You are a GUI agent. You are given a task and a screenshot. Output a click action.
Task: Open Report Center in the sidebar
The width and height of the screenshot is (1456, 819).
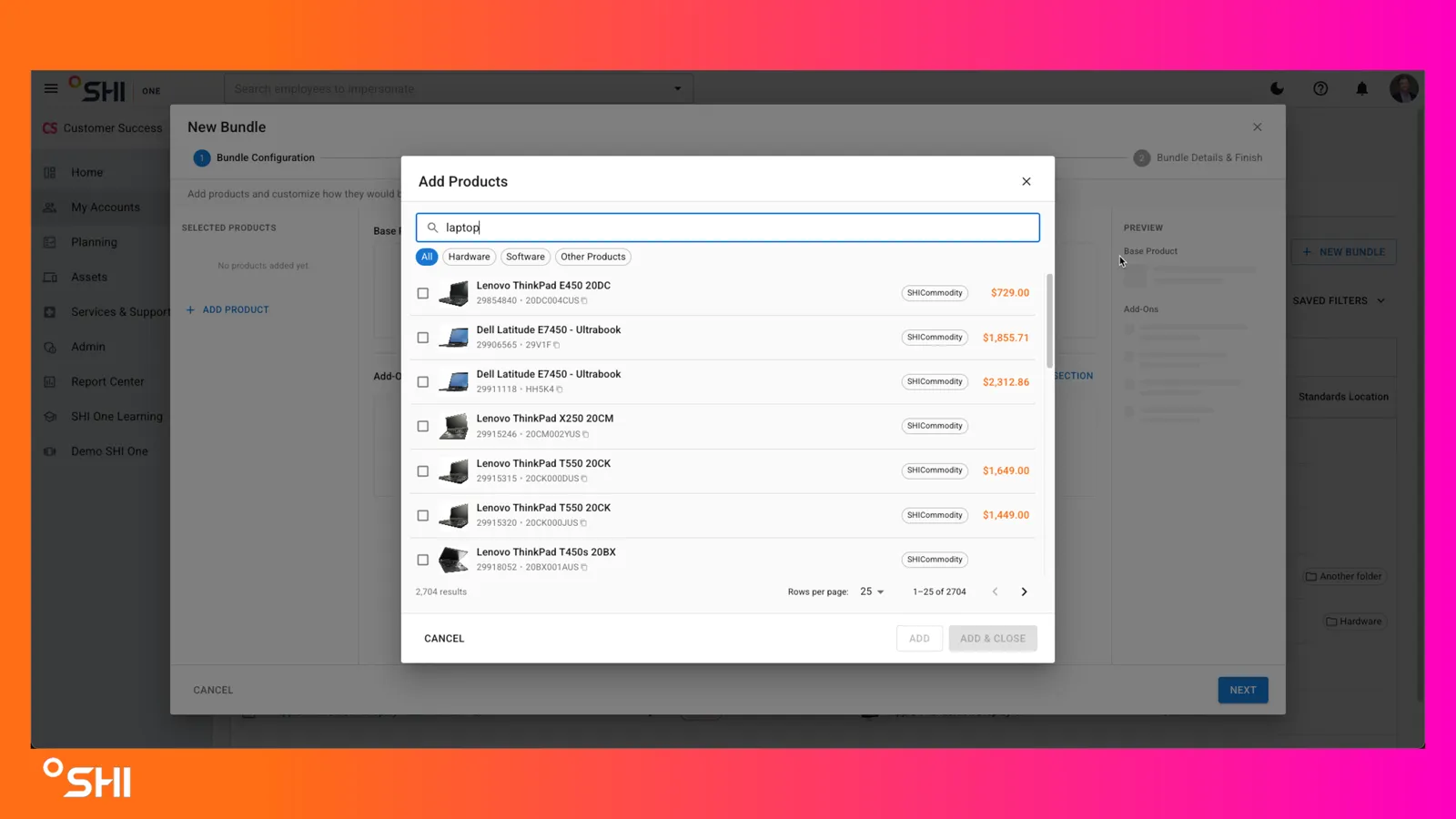point(107,381)
